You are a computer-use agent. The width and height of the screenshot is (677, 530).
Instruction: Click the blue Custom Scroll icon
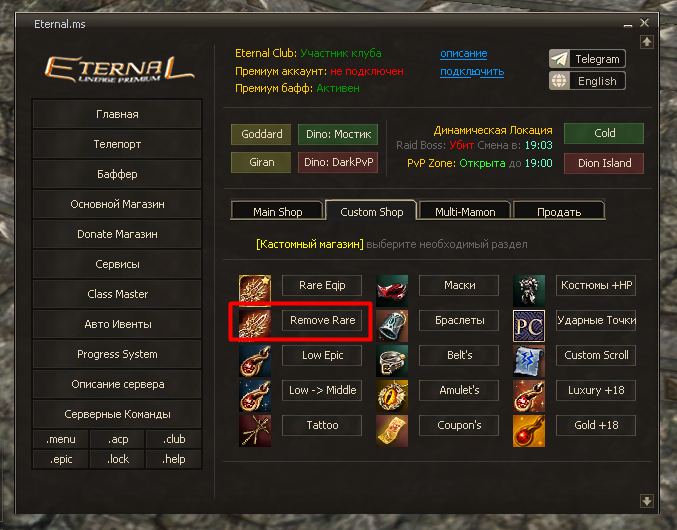click(529, 361)
